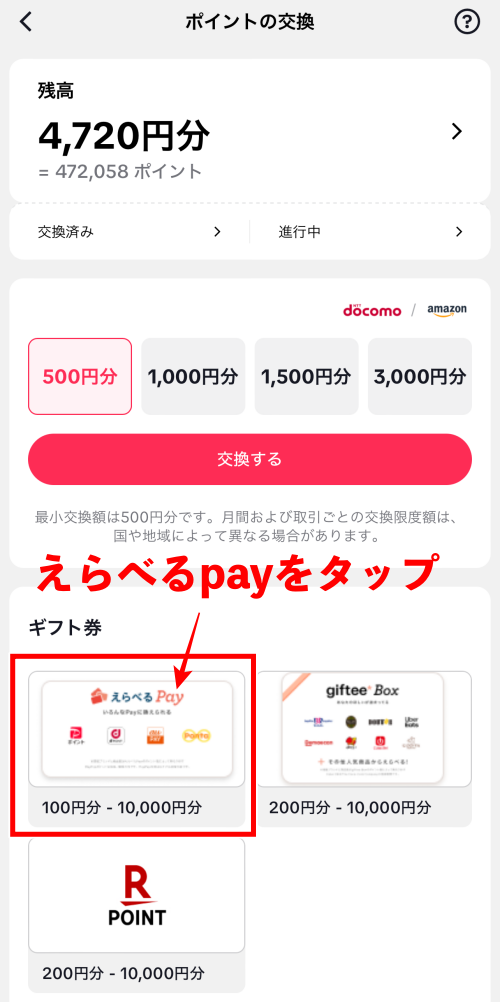
Task: Open the giftee Box gift card
Action: point(364,749)
